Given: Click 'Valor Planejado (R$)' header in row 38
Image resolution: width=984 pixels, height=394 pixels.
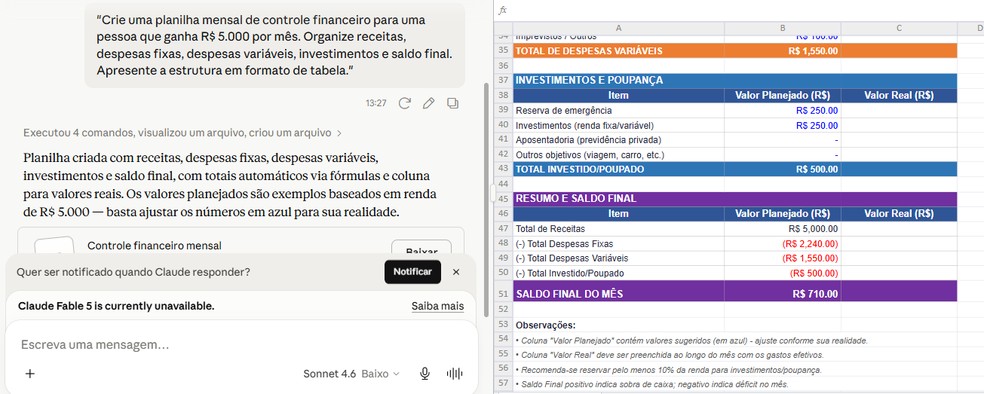Looking at the screenshot, I should point(783,95).
